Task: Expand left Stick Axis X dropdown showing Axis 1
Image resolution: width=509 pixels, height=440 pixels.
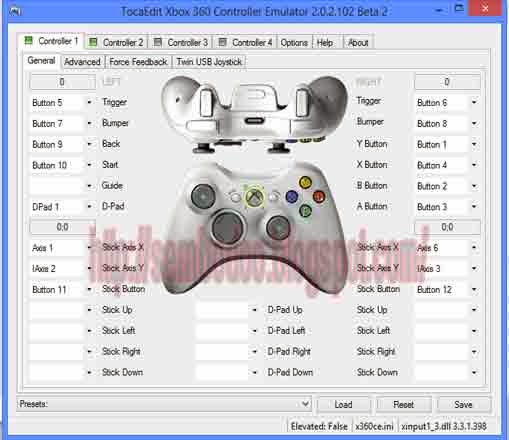Action: [89, 248]
